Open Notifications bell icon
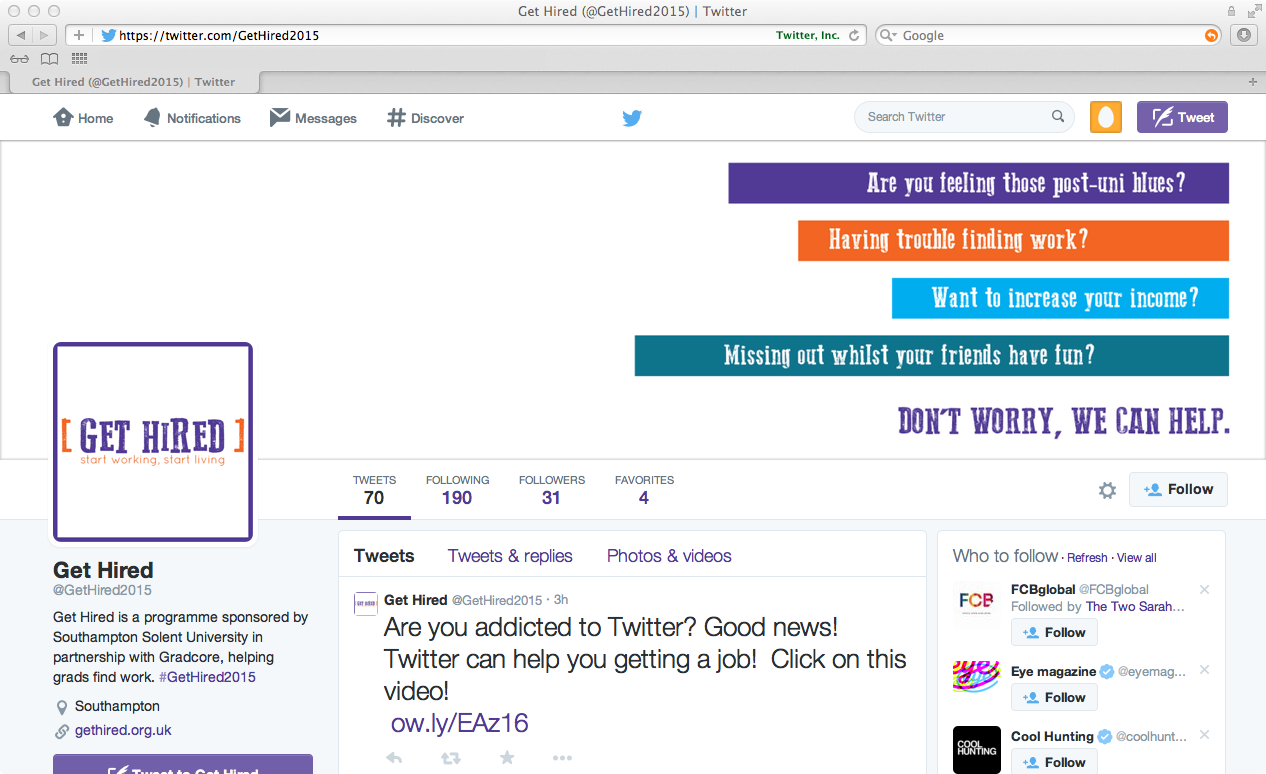Image resolution: width=1266 pixels, height=774 pixels. (x=152, y=117)
